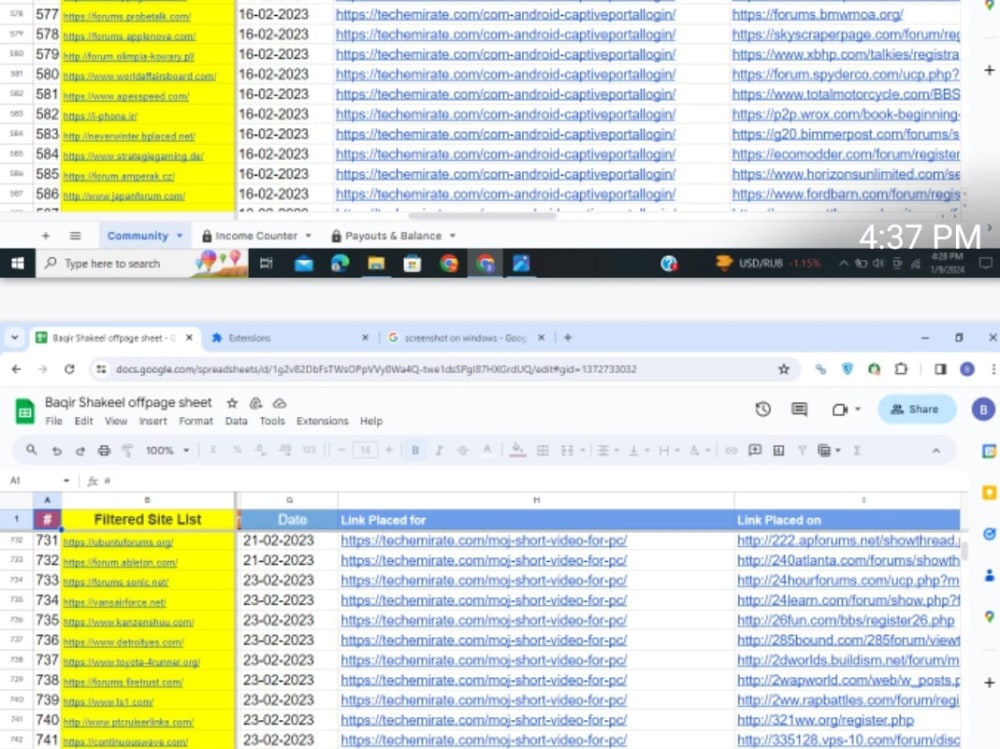1000x749 pixels.
Task: Expand Community sheet tab dropdown arrow
Action: [x=179, y=236]
